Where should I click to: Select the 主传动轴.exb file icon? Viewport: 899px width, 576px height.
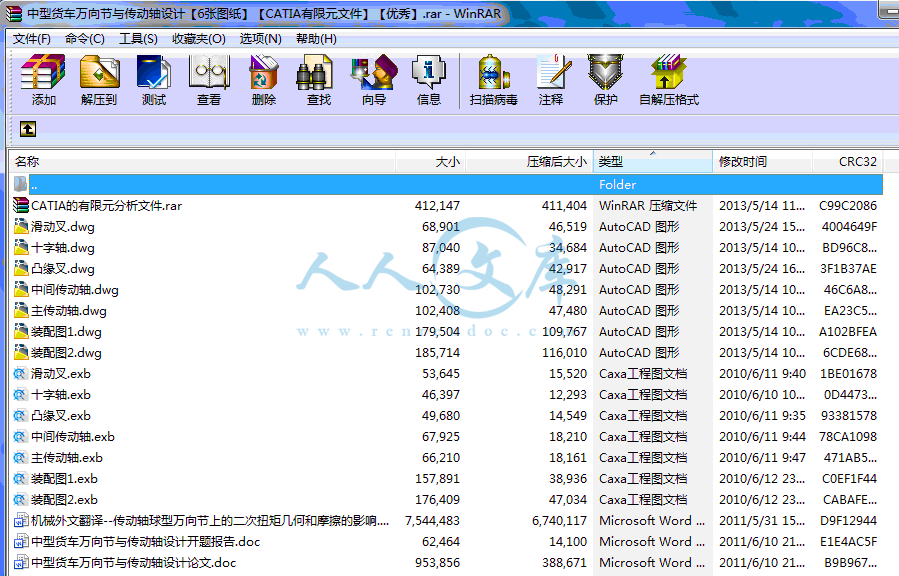[x=21, y=457]
